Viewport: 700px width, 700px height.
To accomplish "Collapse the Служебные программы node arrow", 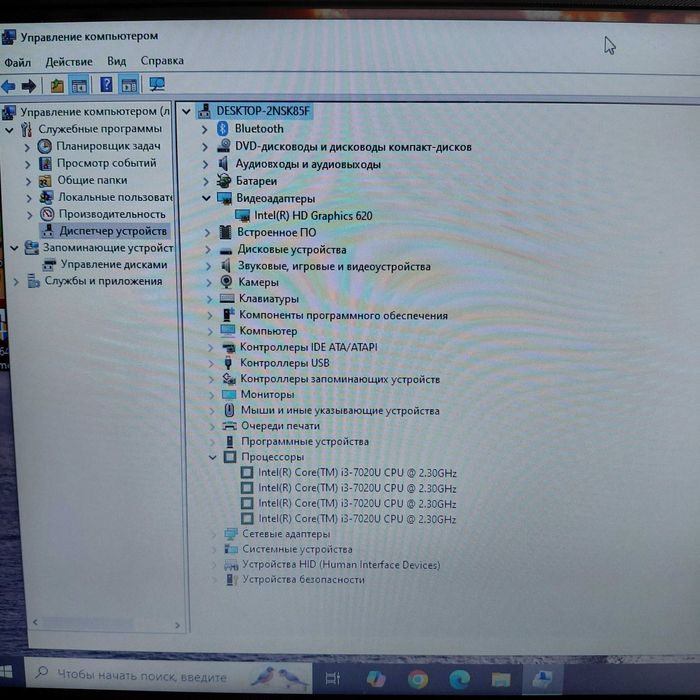I will (x=9, y=130).
